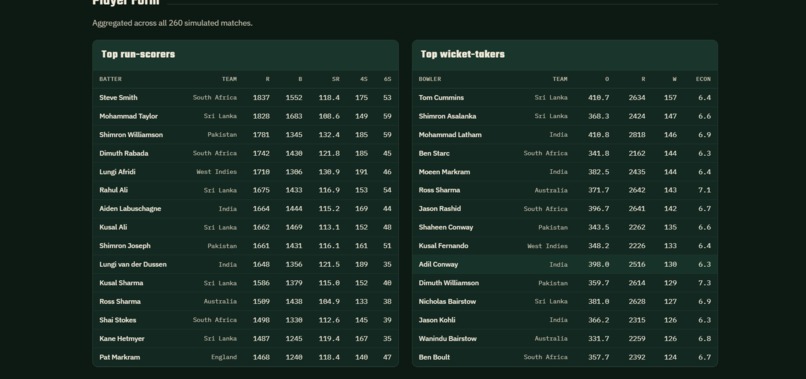Click TEAM column header in wicket-takers table
The height and width of the screenshot is (379, 806).
pos(560,79)
